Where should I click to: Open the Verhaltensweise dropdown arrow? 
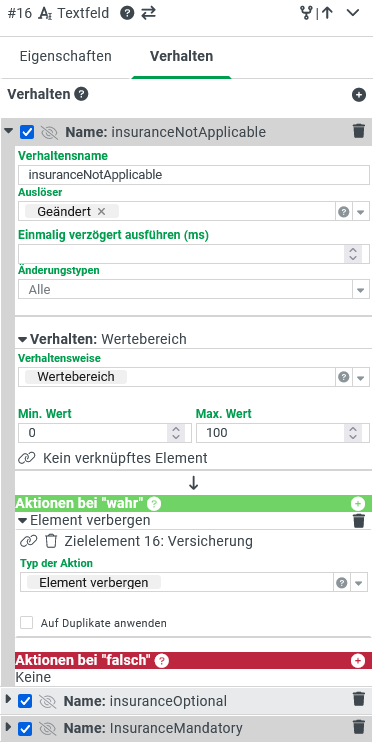[361, 378]
